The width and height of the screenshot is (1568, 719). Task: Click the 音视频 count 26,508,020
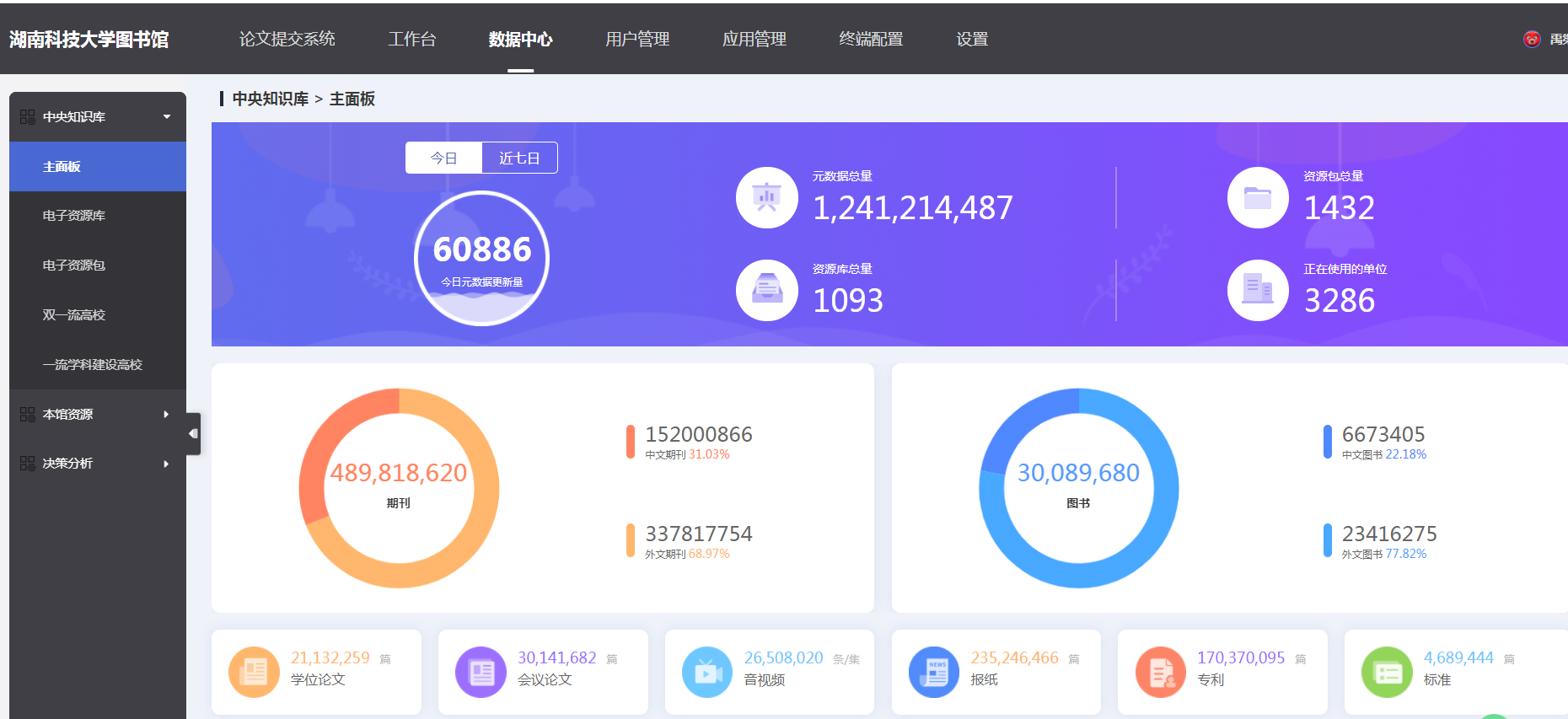point(784,657)
